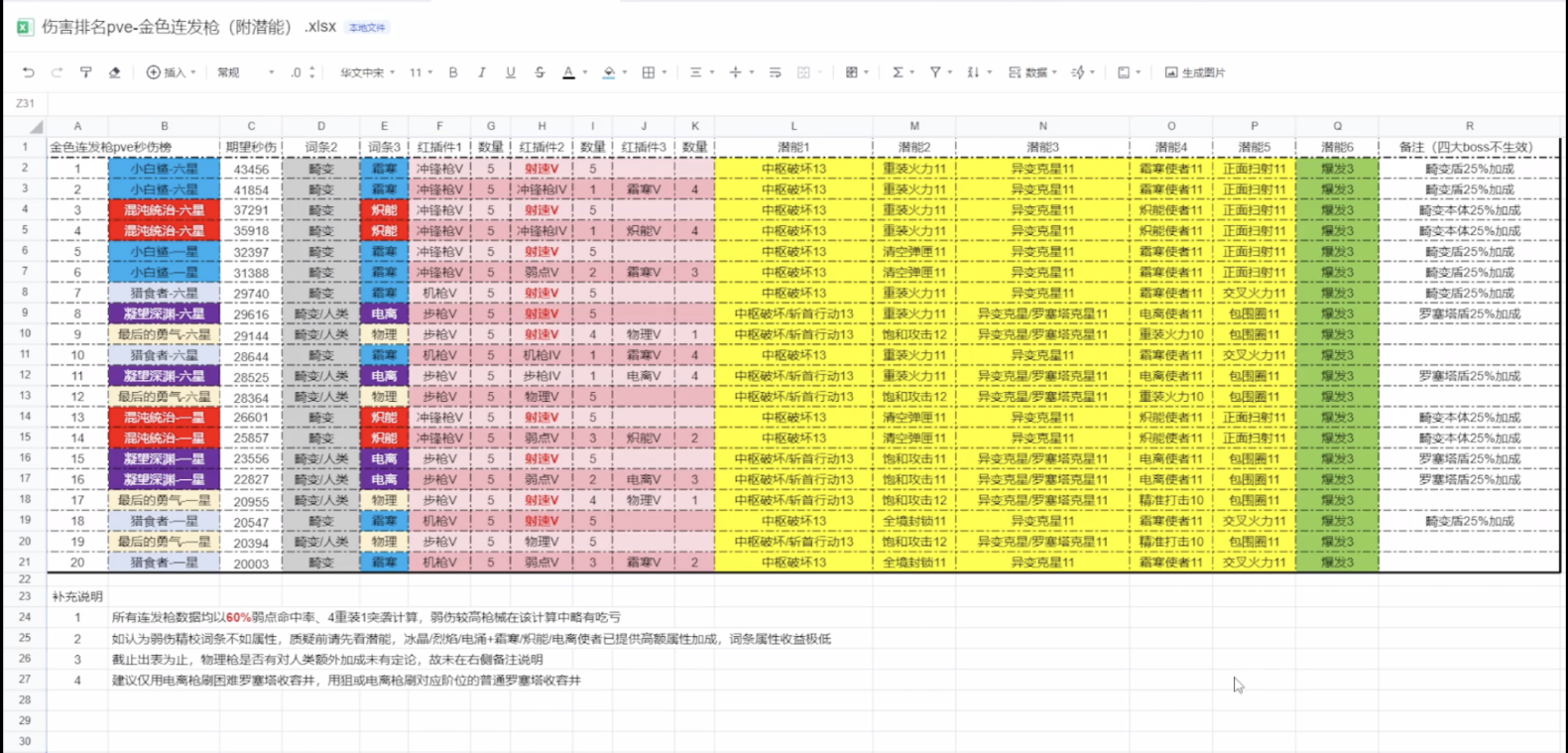Select the note text in row 27
This screenshot has height=753, width=1568.
(346, 680)
